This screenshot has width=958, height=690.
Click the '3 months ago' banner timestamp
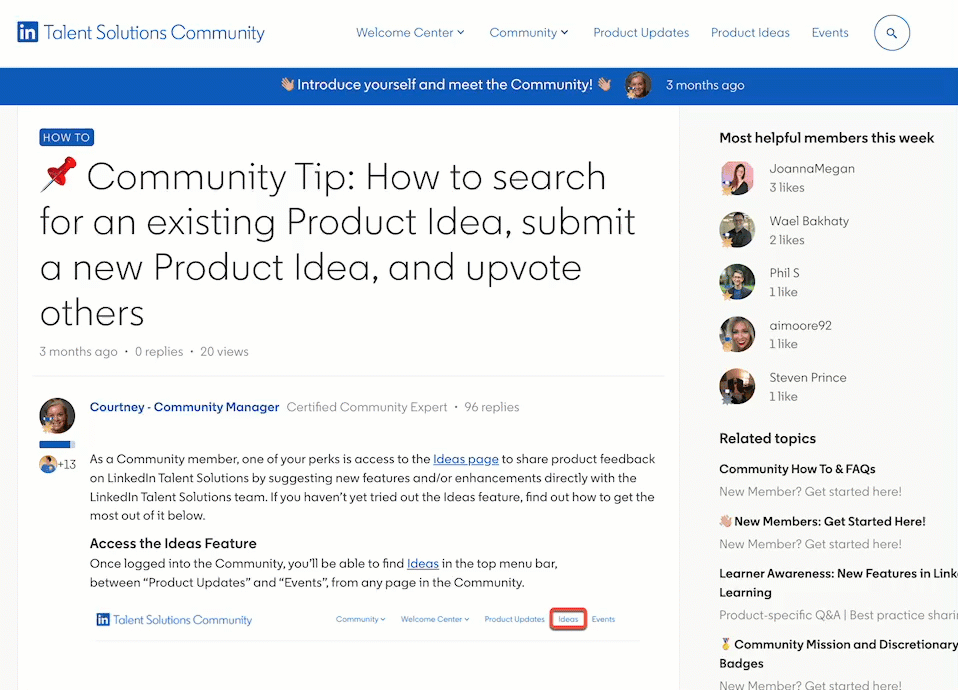[x=705, y=85]
